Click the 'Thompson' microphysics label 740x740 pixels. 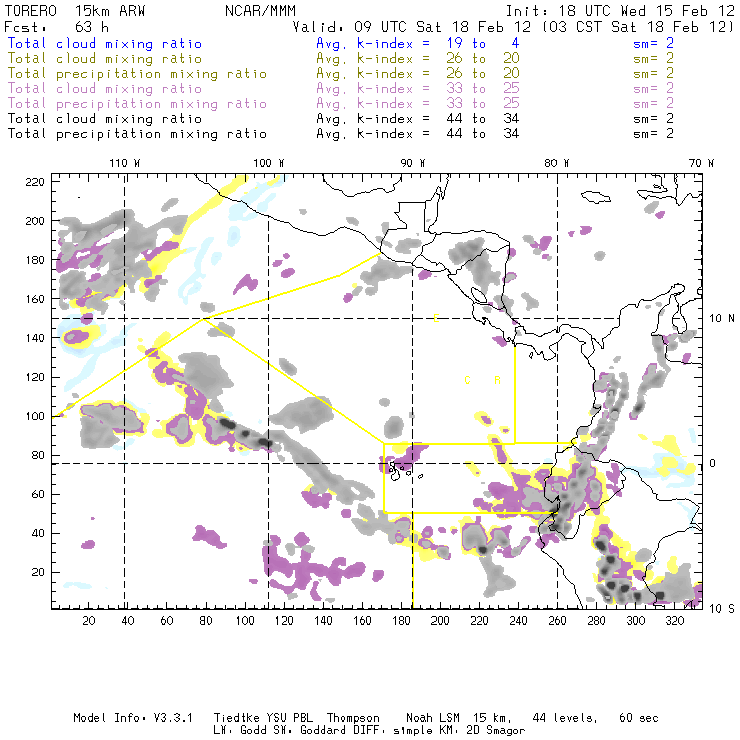[353, 718]
